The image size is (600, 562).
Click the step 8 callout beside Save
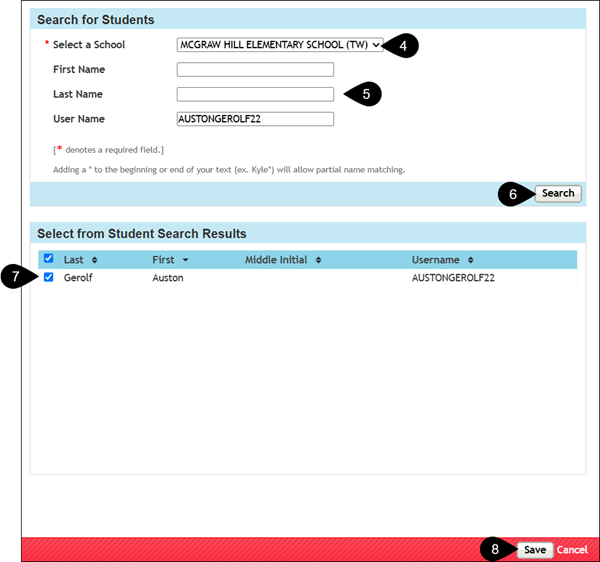click(496, 549)
